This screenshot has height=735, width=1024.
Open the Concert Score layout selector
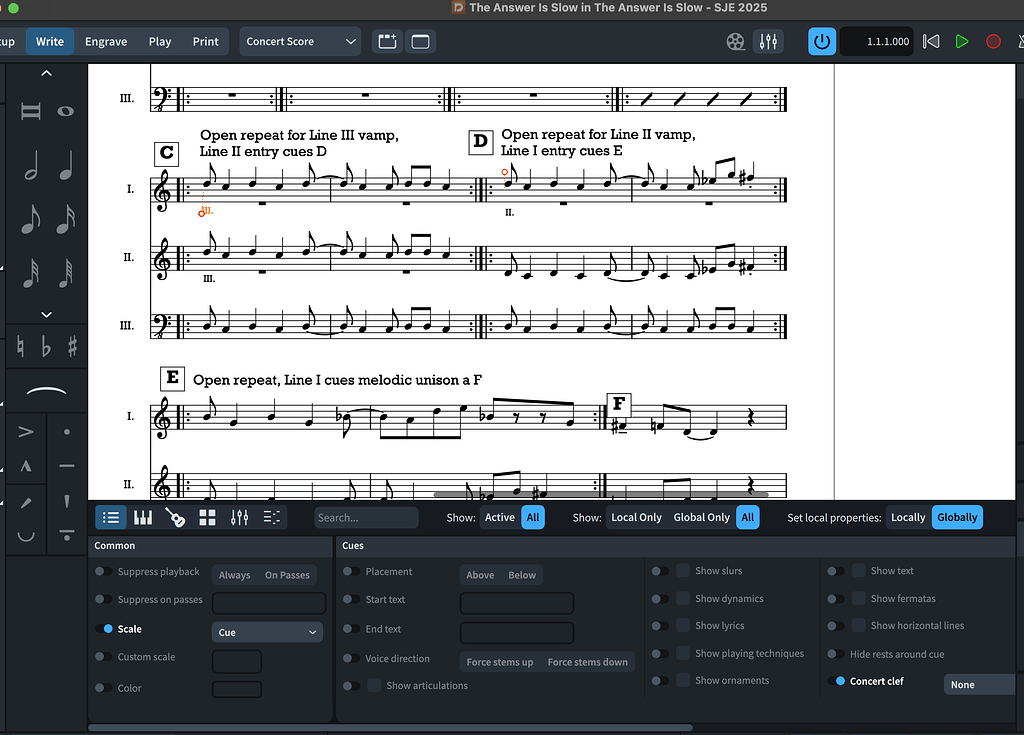(x=300, y=41)
